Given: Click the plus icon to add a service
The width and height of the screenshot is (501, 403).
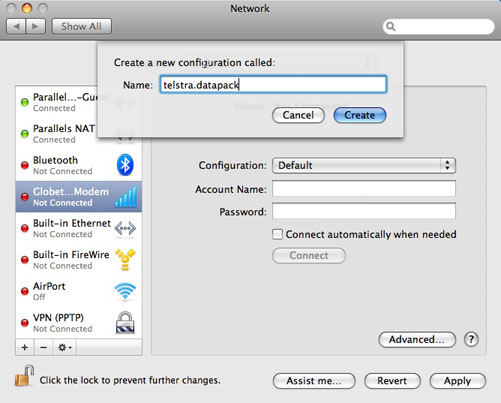Looking at the screenshot, I should 25,347.
